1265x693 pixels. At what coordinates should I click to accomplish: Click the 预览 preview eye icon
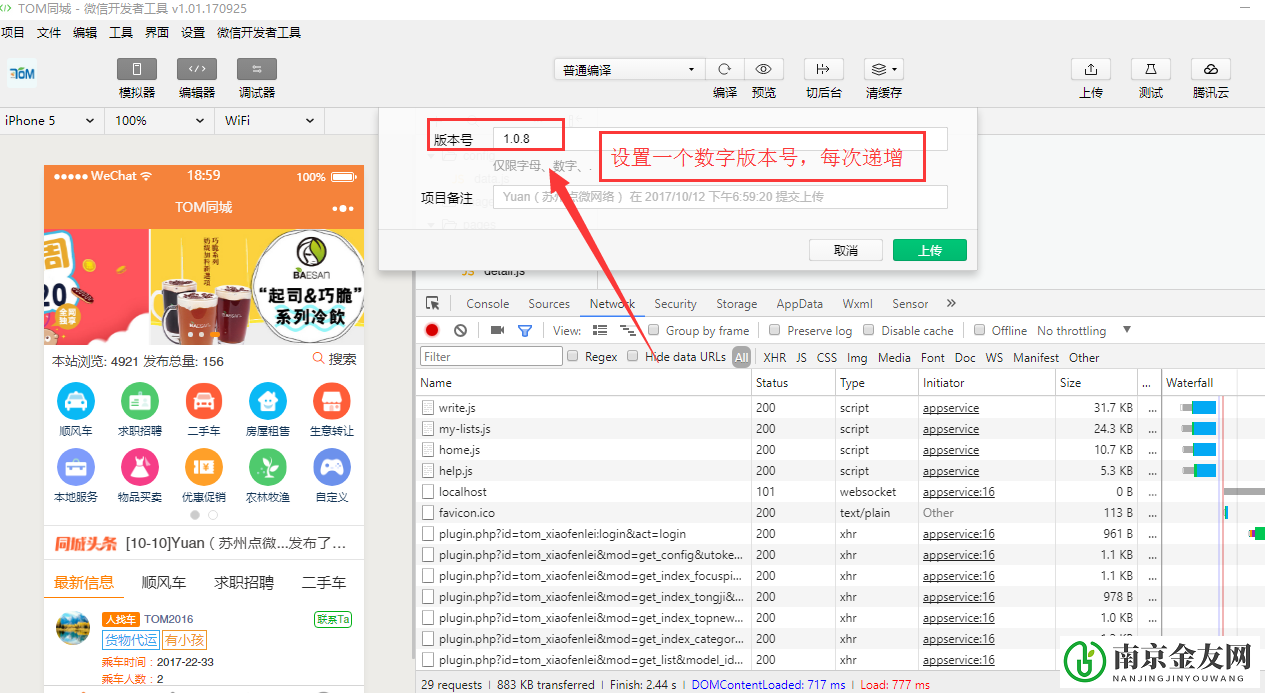(x=764, y=69)
